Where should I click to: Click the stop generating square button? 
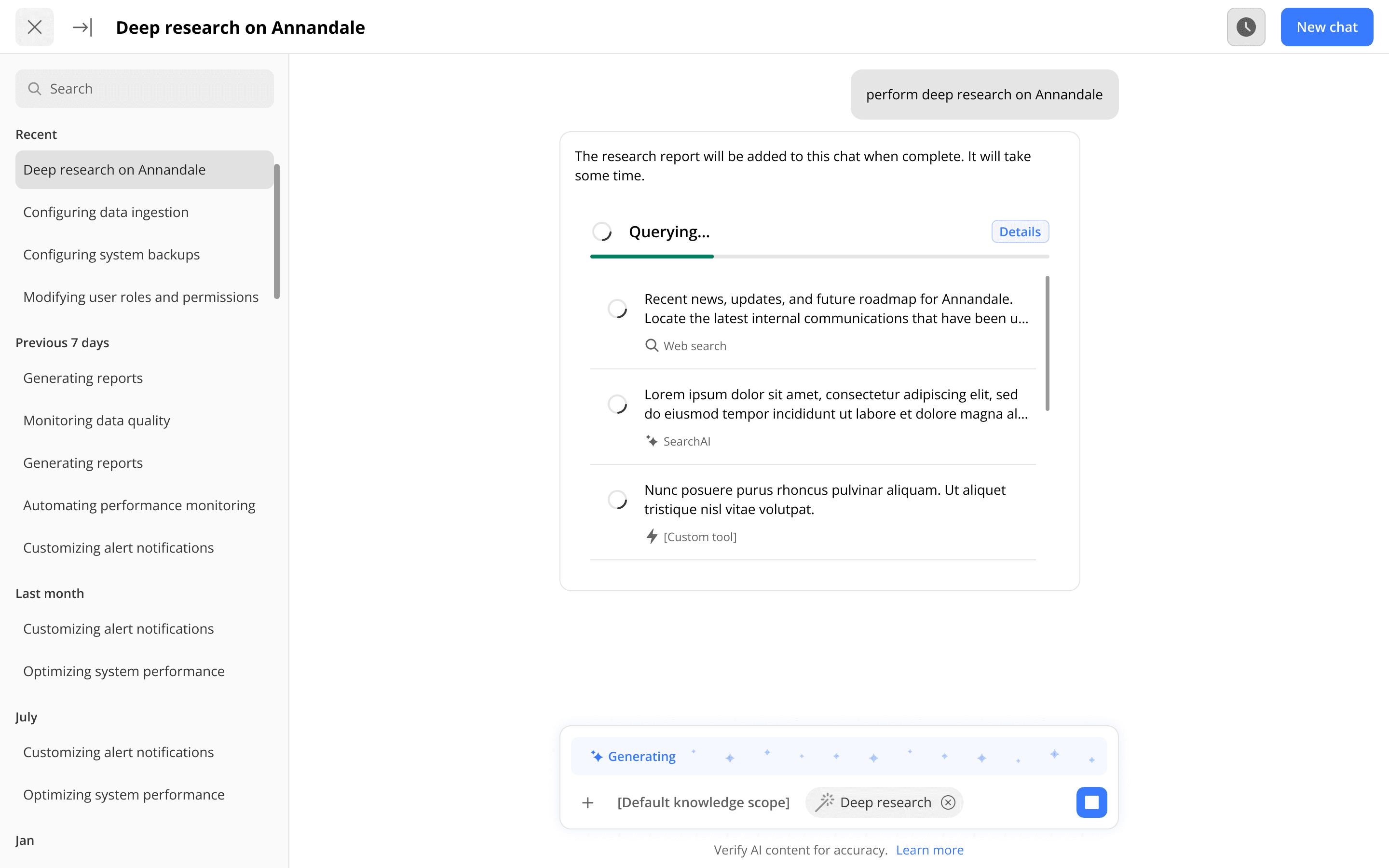[x=1091, y=802]
